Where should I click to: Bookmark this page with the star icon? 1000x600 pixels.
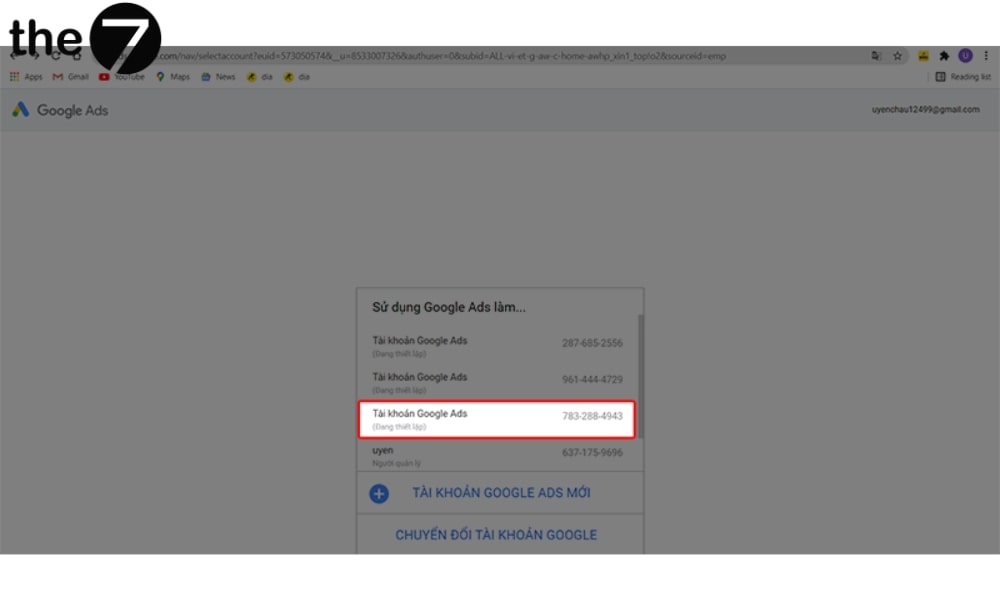click(898, 56)
